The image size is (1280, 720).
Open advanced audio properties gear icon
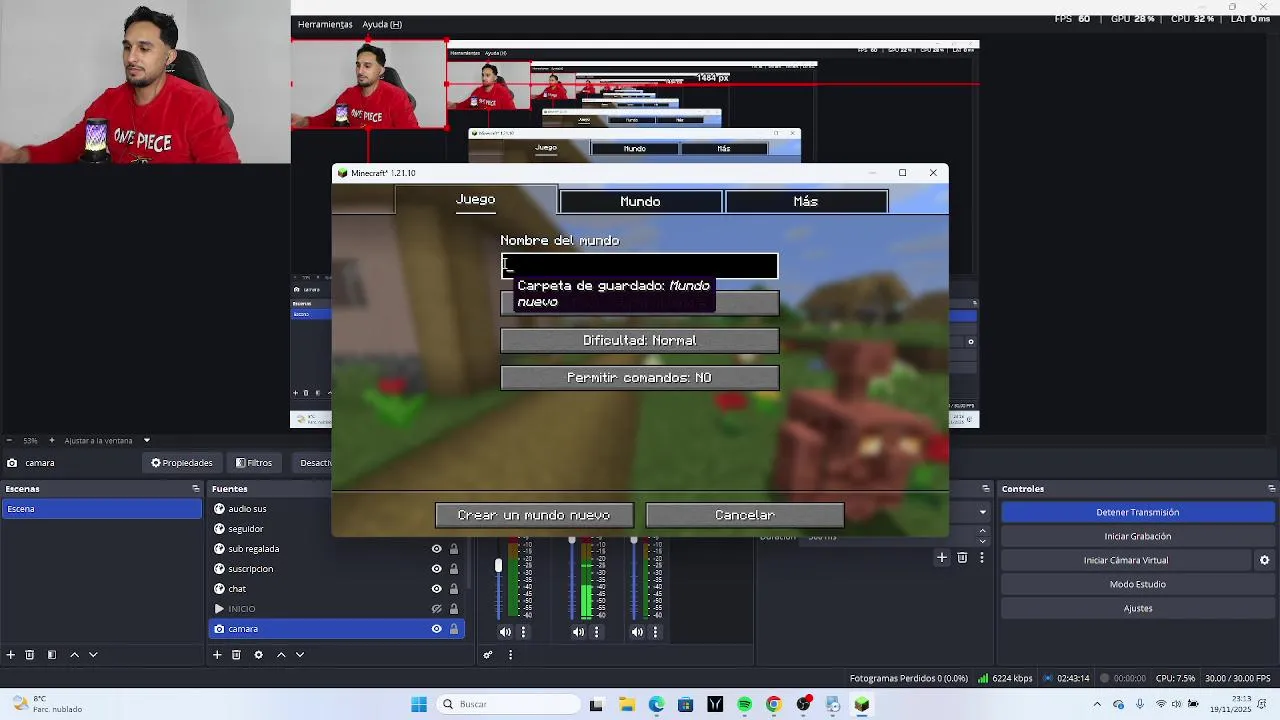[488, 655]
